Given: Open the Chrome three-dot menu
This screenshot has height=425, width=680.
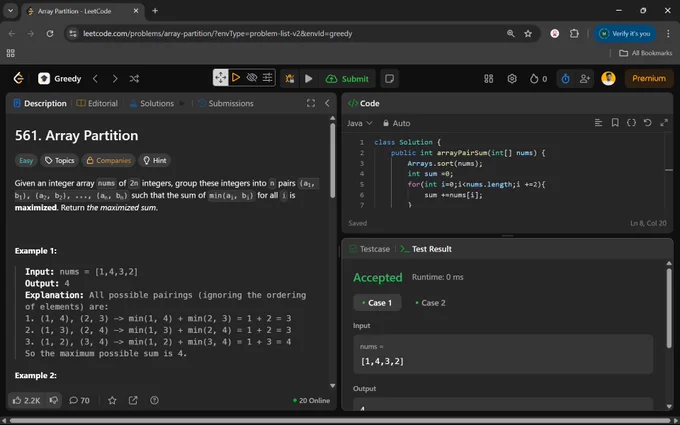Looking at the screenshot, I should (x=668, y=33).
